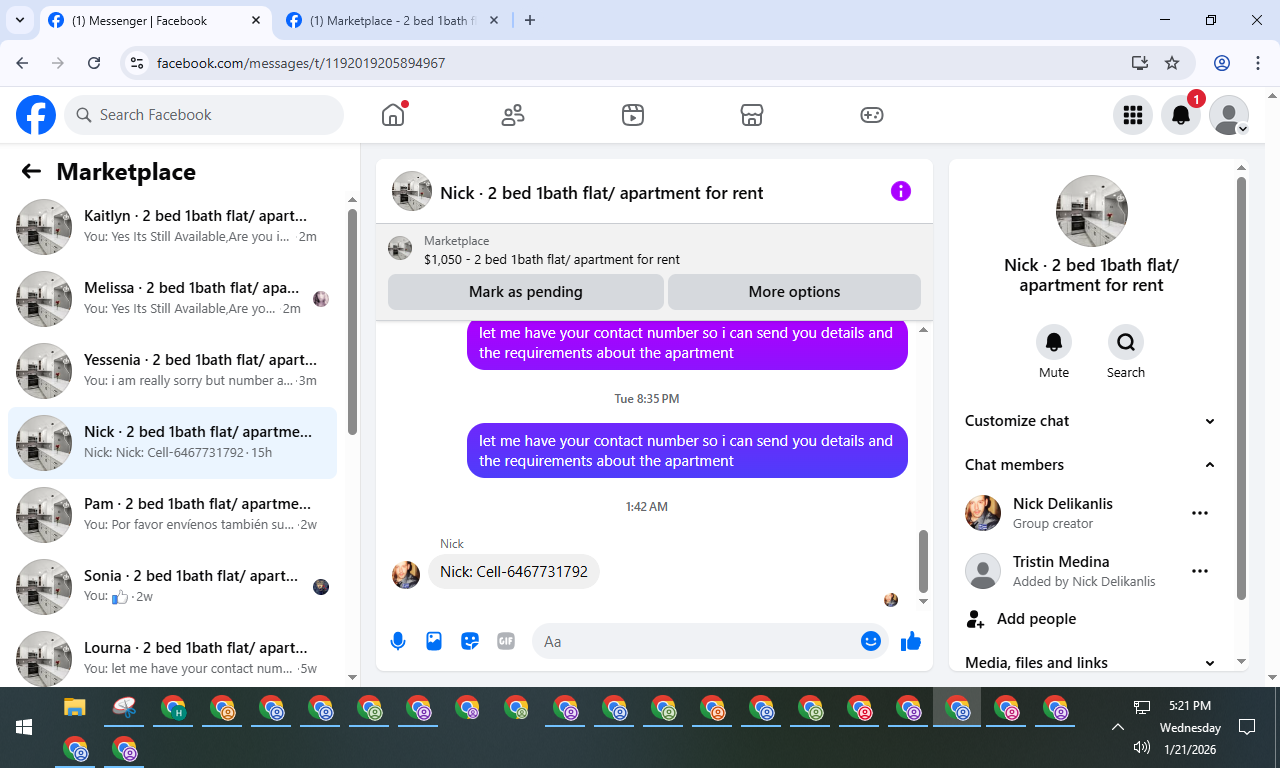The width and height of the screenshot is (1280, 768).
Task: Open Windows notification center
Action: click(1247, 727)
